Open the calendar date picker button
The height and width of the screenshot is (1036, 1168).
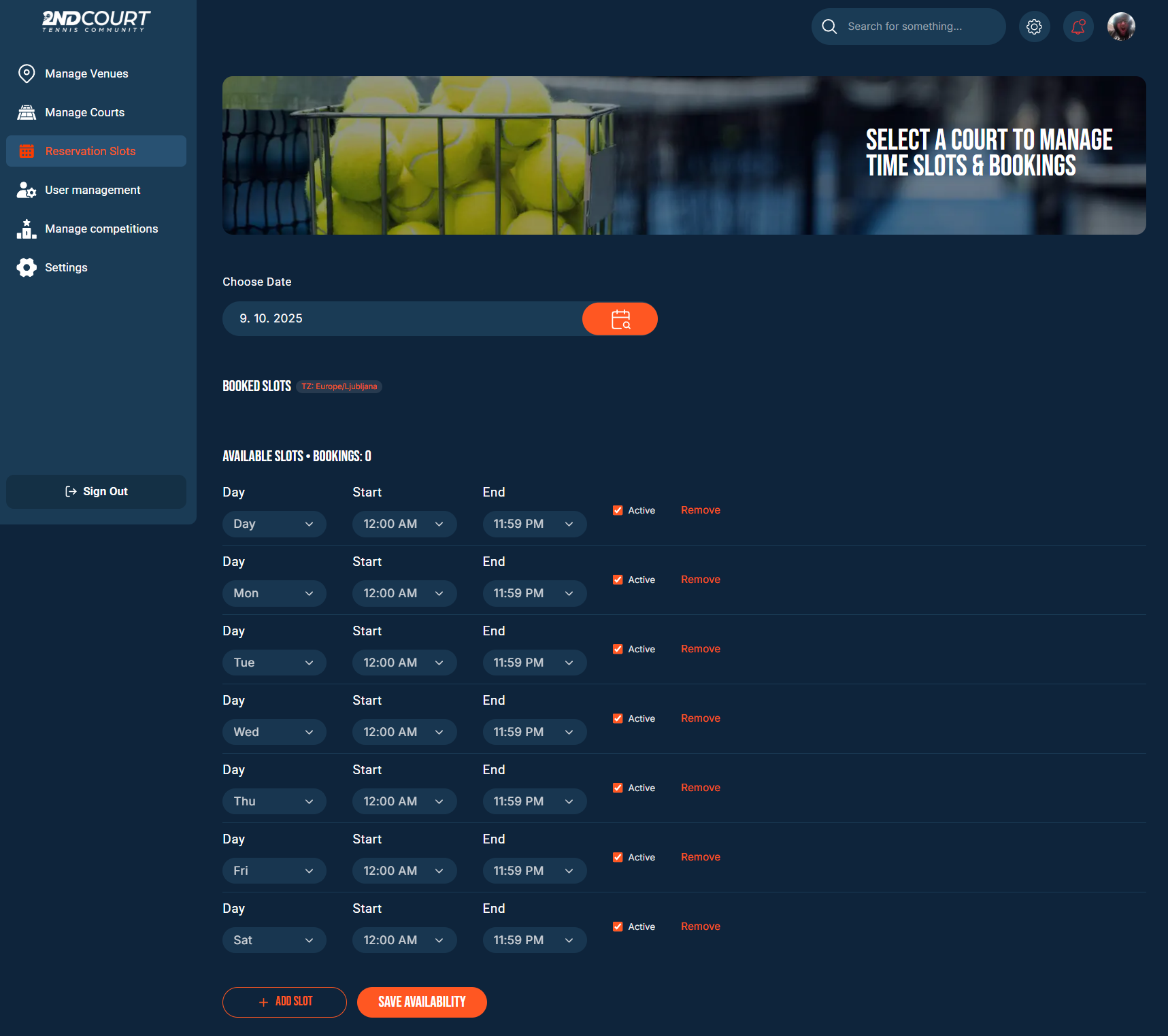[620, 319]
